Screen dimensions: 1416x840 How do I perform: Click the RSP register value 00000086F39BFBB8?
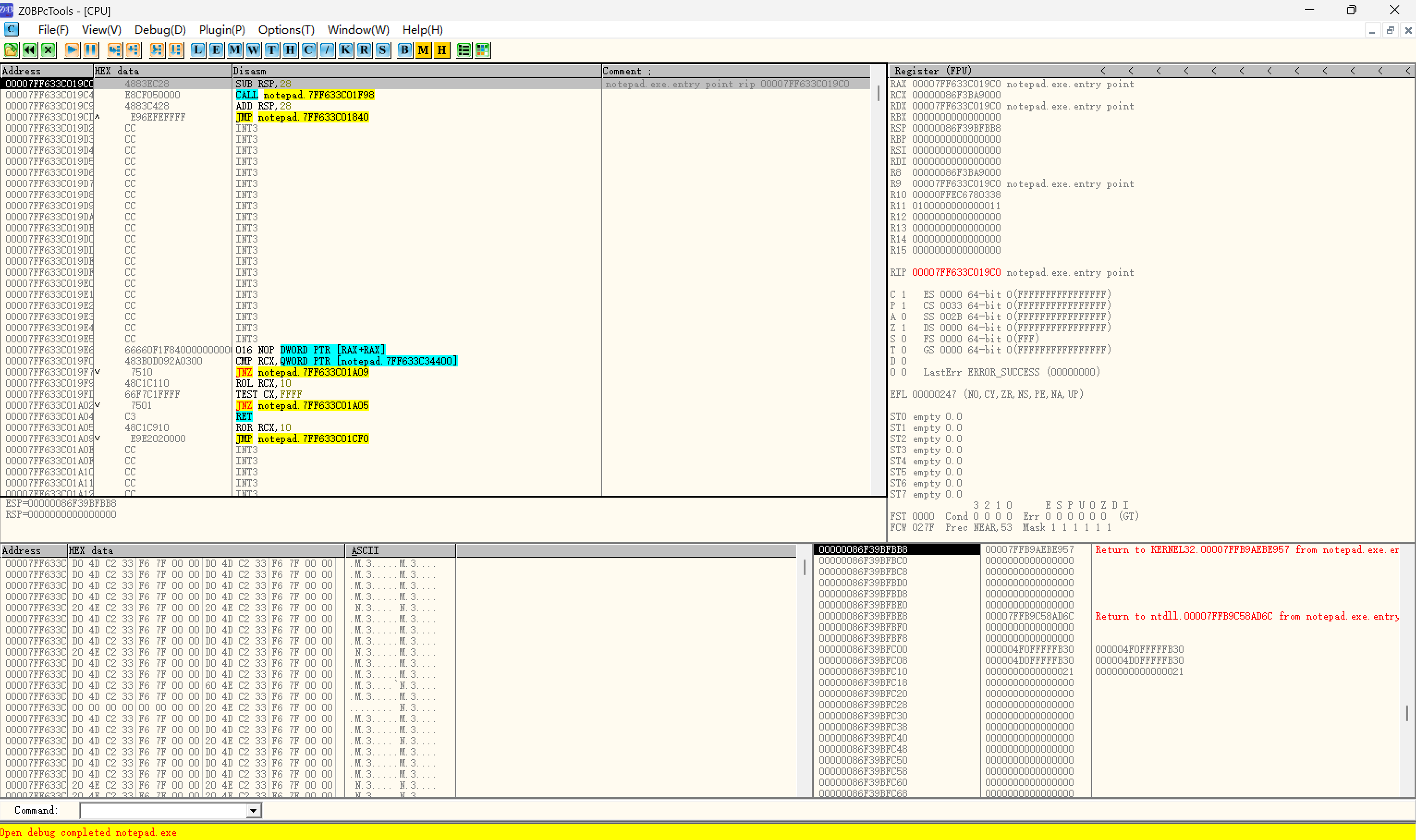pyautogui.click(x=956, y=128)
